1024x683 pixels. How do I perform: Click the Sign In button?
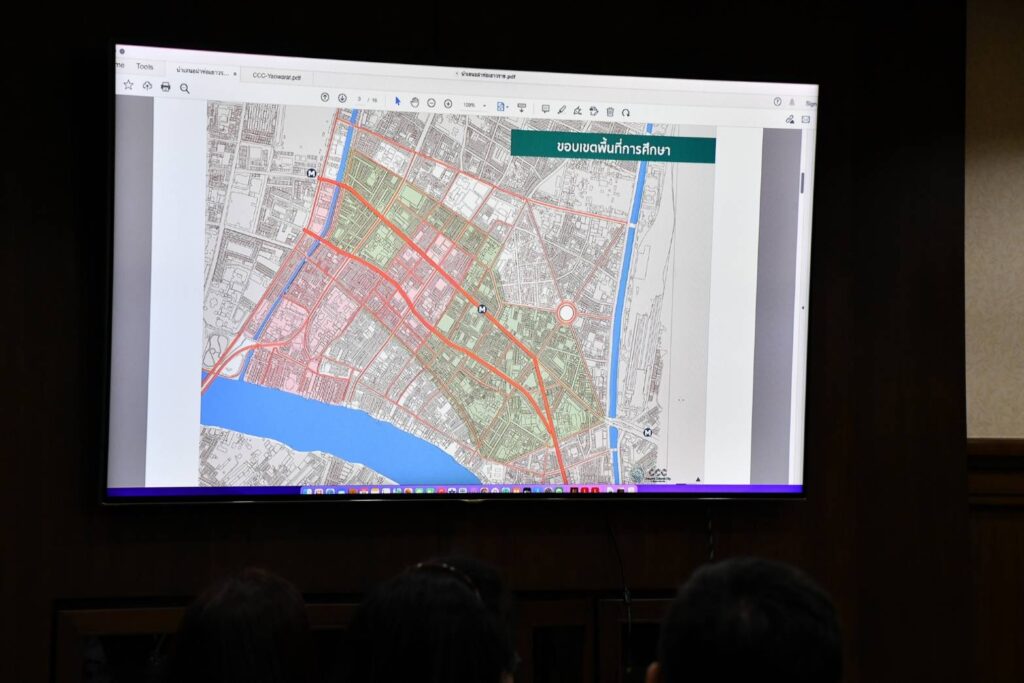810,103
